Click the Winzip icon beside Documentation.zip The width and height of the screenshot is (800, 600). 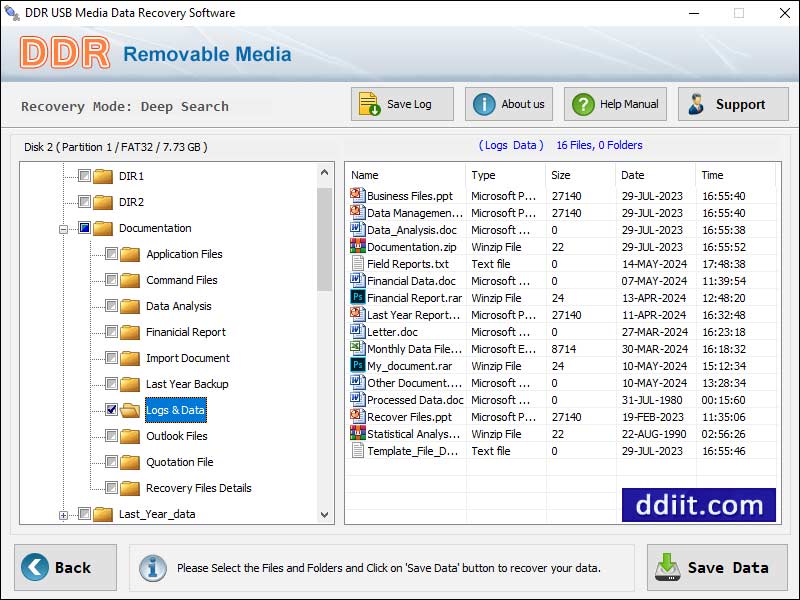tap(357, 247)
